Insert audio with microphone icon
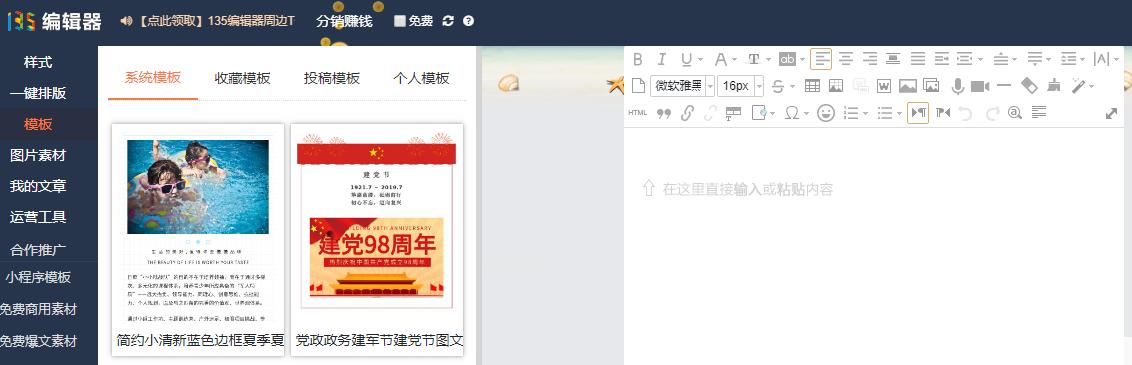The width and height of the screenshot is (1132, 365). click(x=958, y=86)
